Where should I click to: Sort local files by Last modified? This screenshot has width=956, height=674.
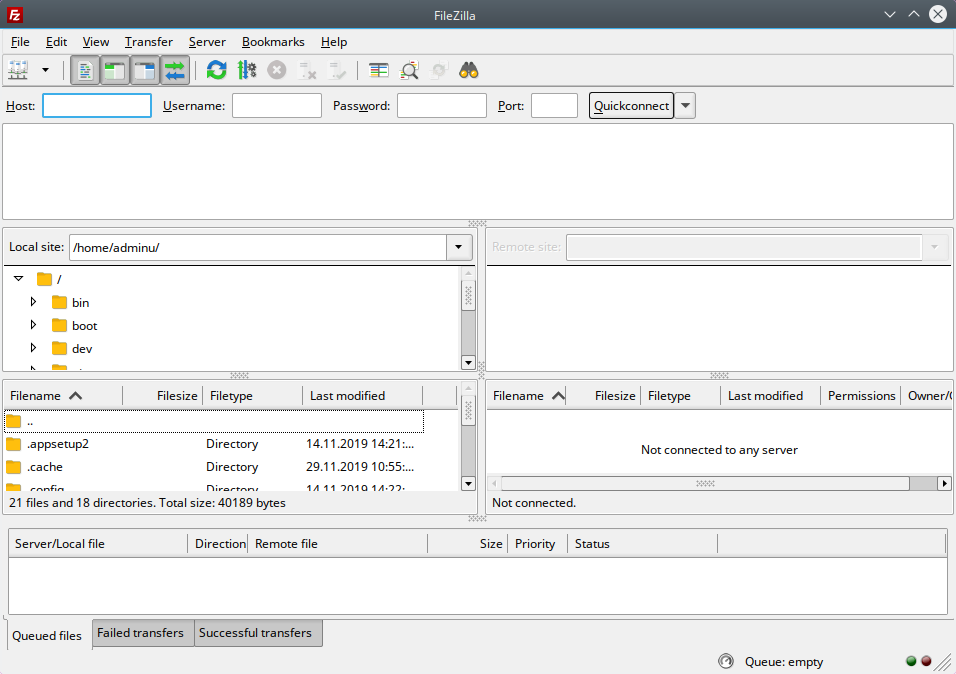coord(363,396)
